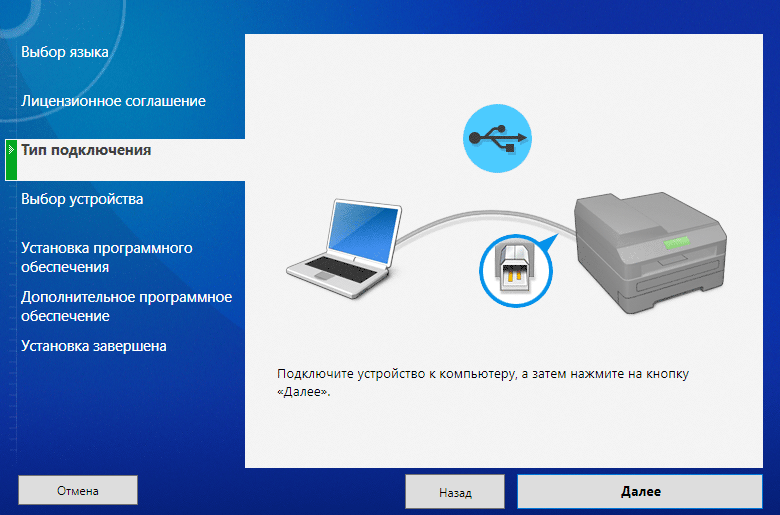This screenshot has height=515, width=780.
Task: Click the gray printer illustration
Action: pyautogui.click(x=650, y=253)
